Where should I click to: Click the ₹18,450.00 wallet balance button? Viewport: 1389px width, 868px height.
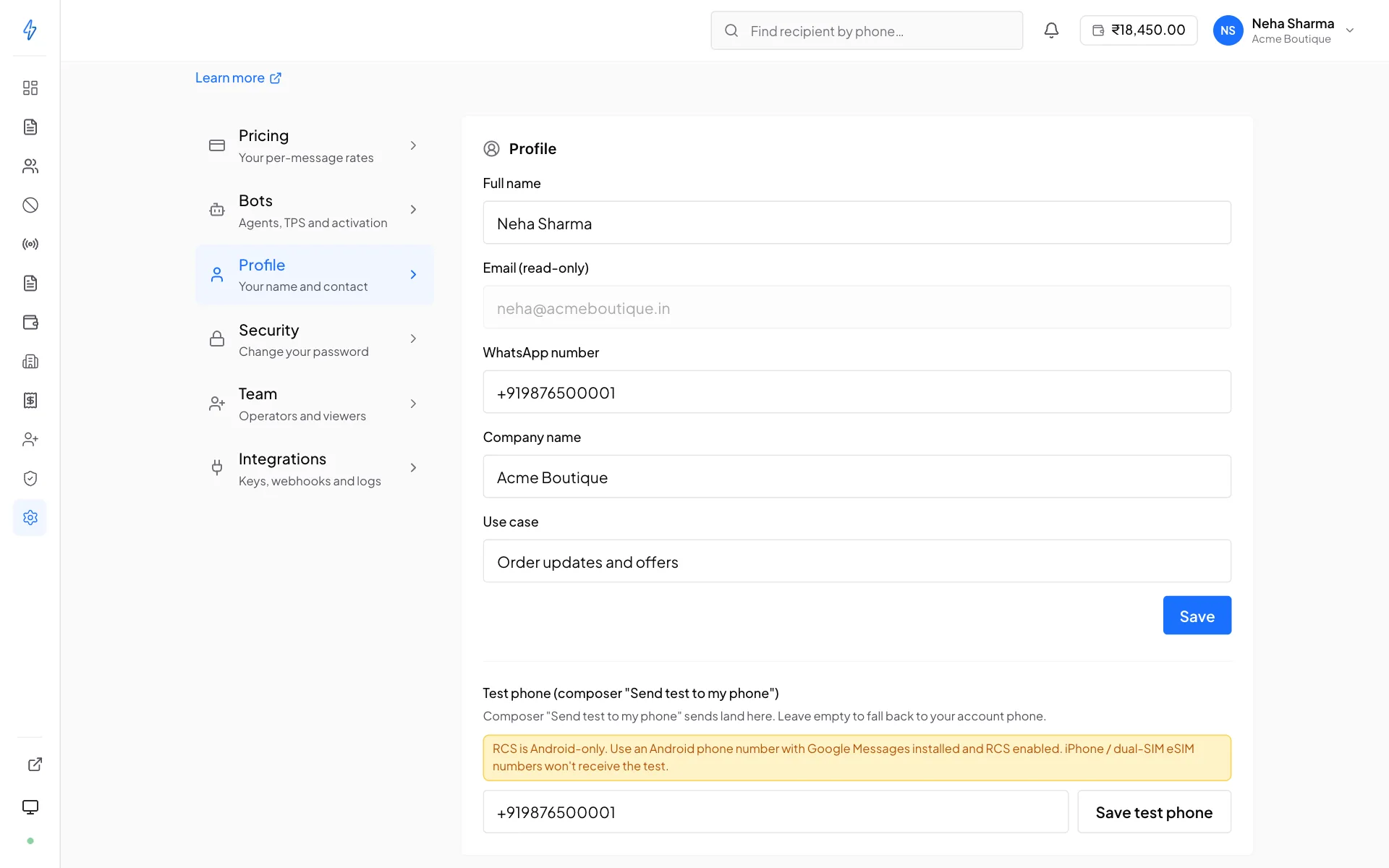(1139, 30)
